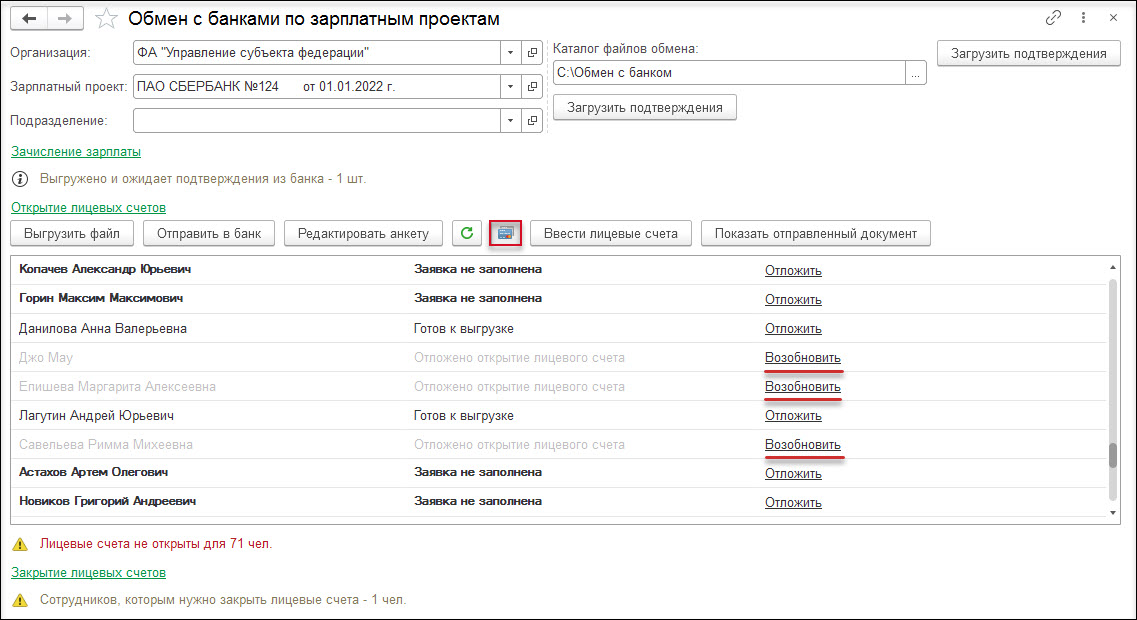Image resolution: width=1137 pixels, height=620 pixels.
Task: Open the Организация field's linked record icon
Action: [533, 53]
